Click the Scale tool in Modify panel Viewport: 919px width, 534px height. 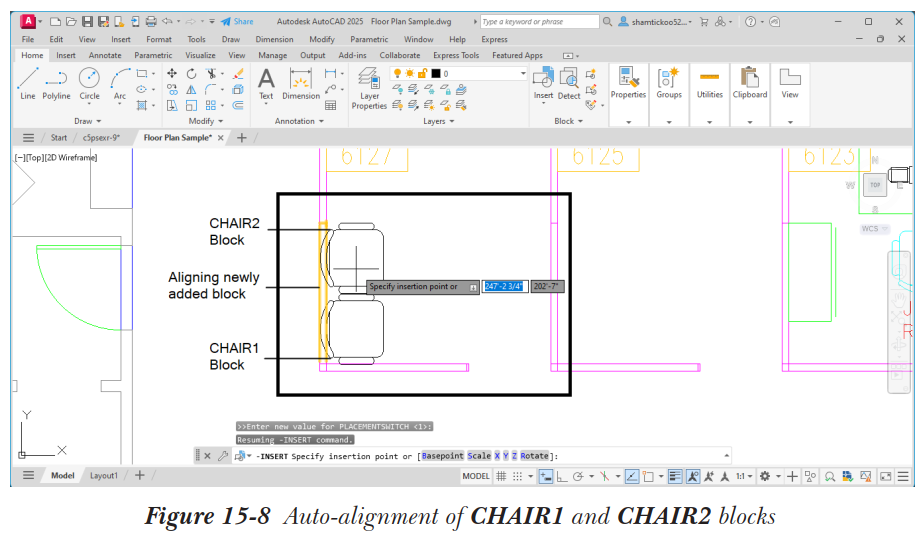point(191,106)
